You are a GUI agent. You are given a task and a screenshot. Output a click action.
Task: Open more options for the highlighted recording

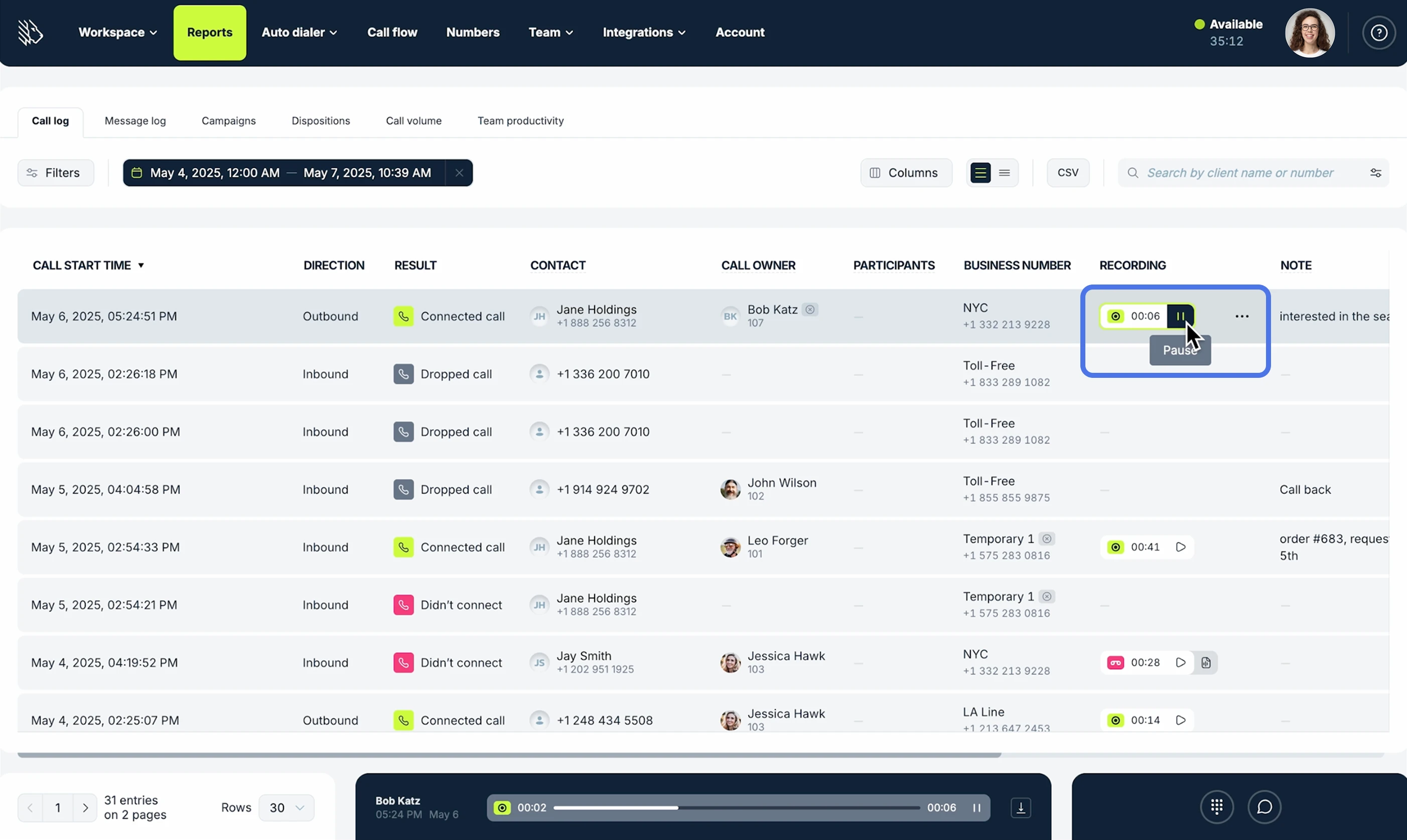pos(1242,316)
